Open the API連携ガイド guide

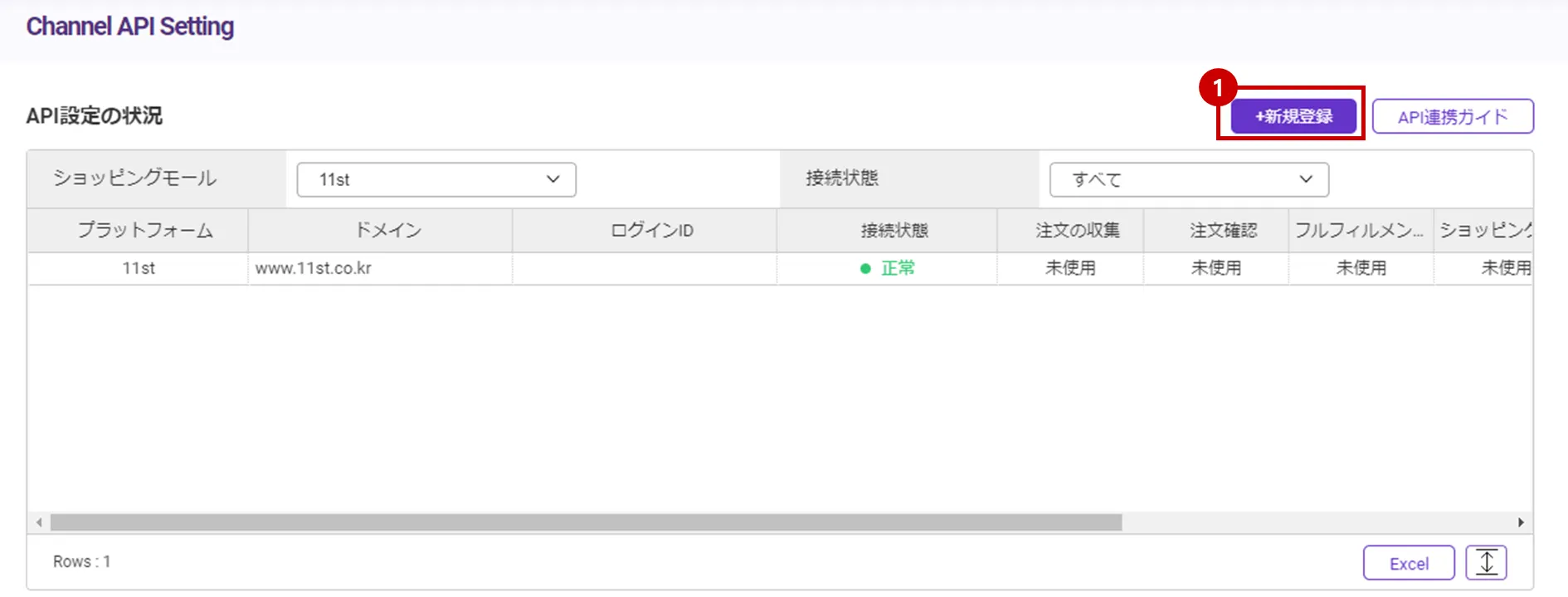tap(1453, 116)
